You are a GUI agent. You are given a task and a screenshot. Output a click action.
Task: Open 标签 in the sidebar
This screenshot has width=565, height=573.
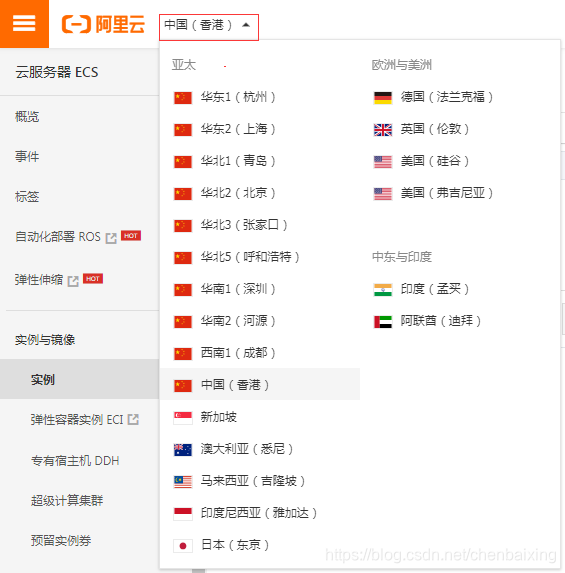[27, 197]
